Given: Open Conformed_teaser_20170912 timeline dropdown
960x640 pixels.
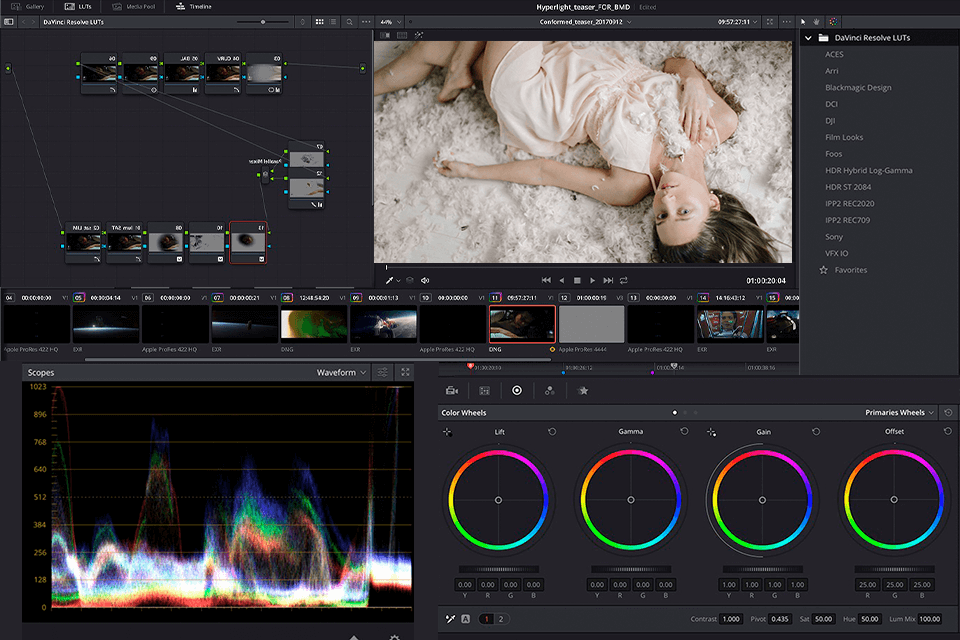Looking at the screenshot, I should (x=585, y=22).
